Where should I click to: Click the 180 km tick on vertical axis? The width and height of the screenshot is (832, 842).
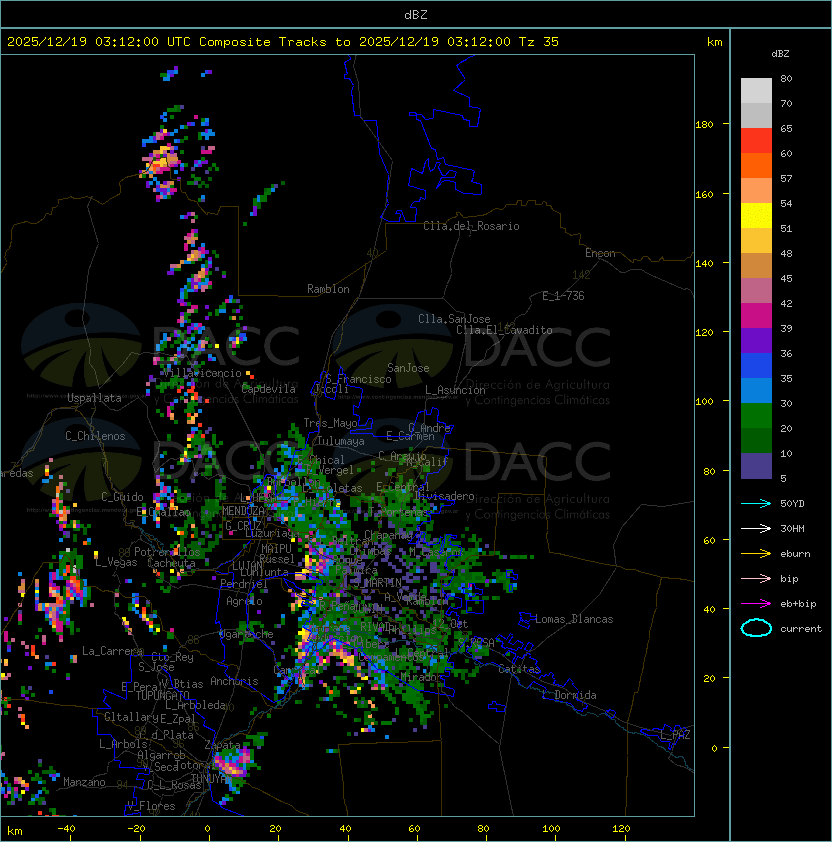[x=705, y=125]
